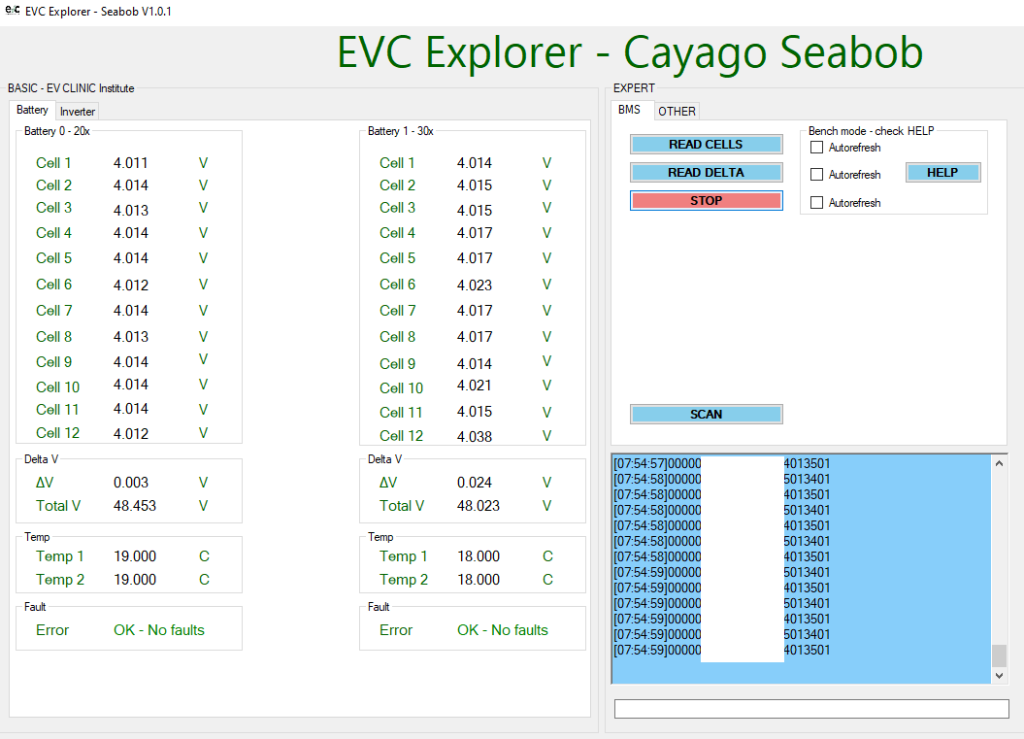Click the "BASIC - EV CLINIC Institute" label
Image resolution: width=1024 pixels, height=739 pixels.
click(x=71, y=88)
